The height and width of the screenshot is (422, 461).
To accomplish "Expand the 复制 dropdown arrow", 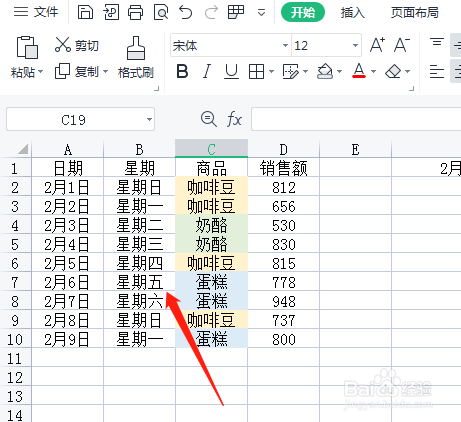I will tap(105, 71).
